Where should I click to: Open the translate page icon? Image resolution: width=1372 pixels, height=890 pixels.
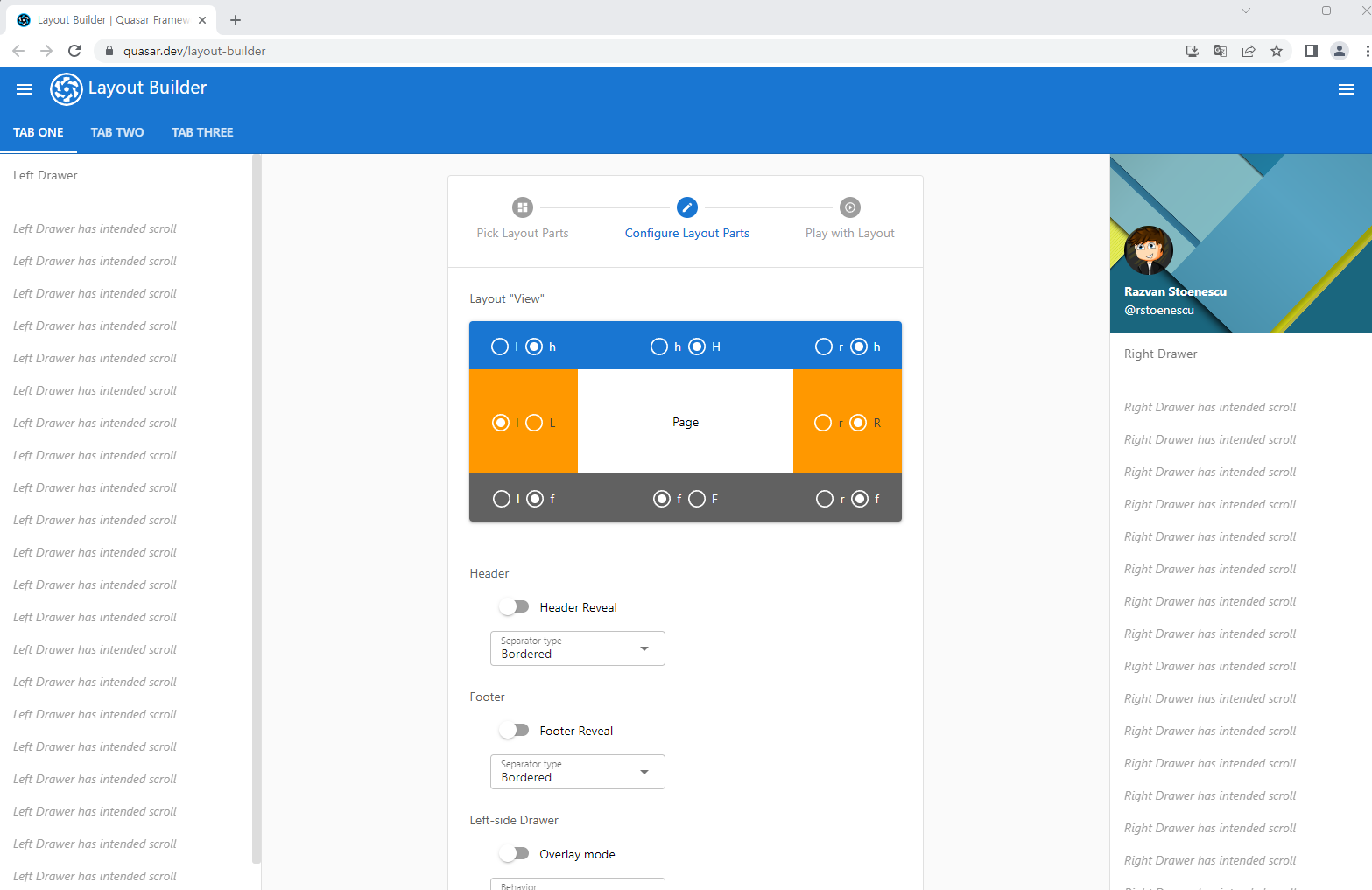click(x=1221, y=51)
